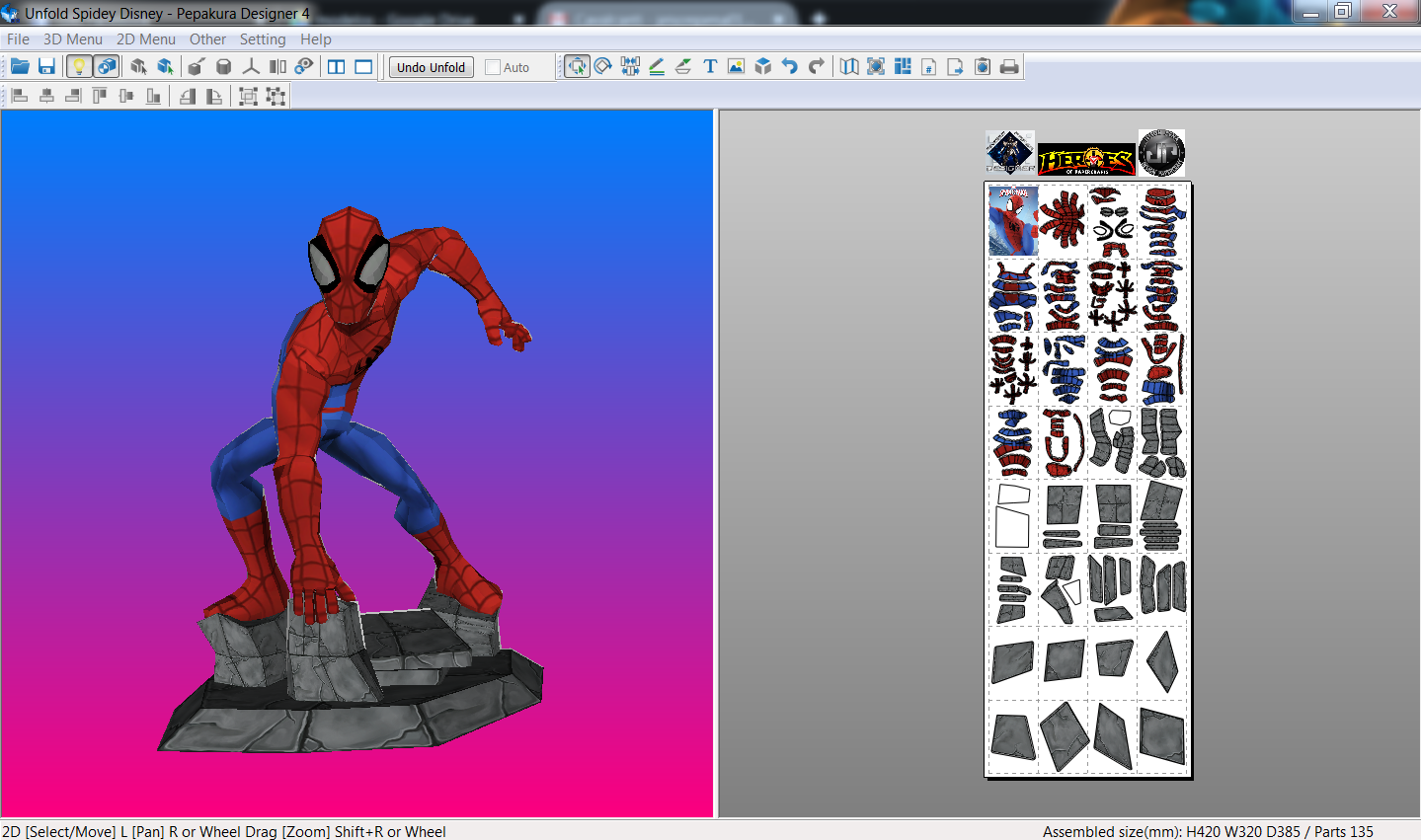Select the Input Text 'T' tool
This screenshot has height=840, width=1421.
[709, 67]
